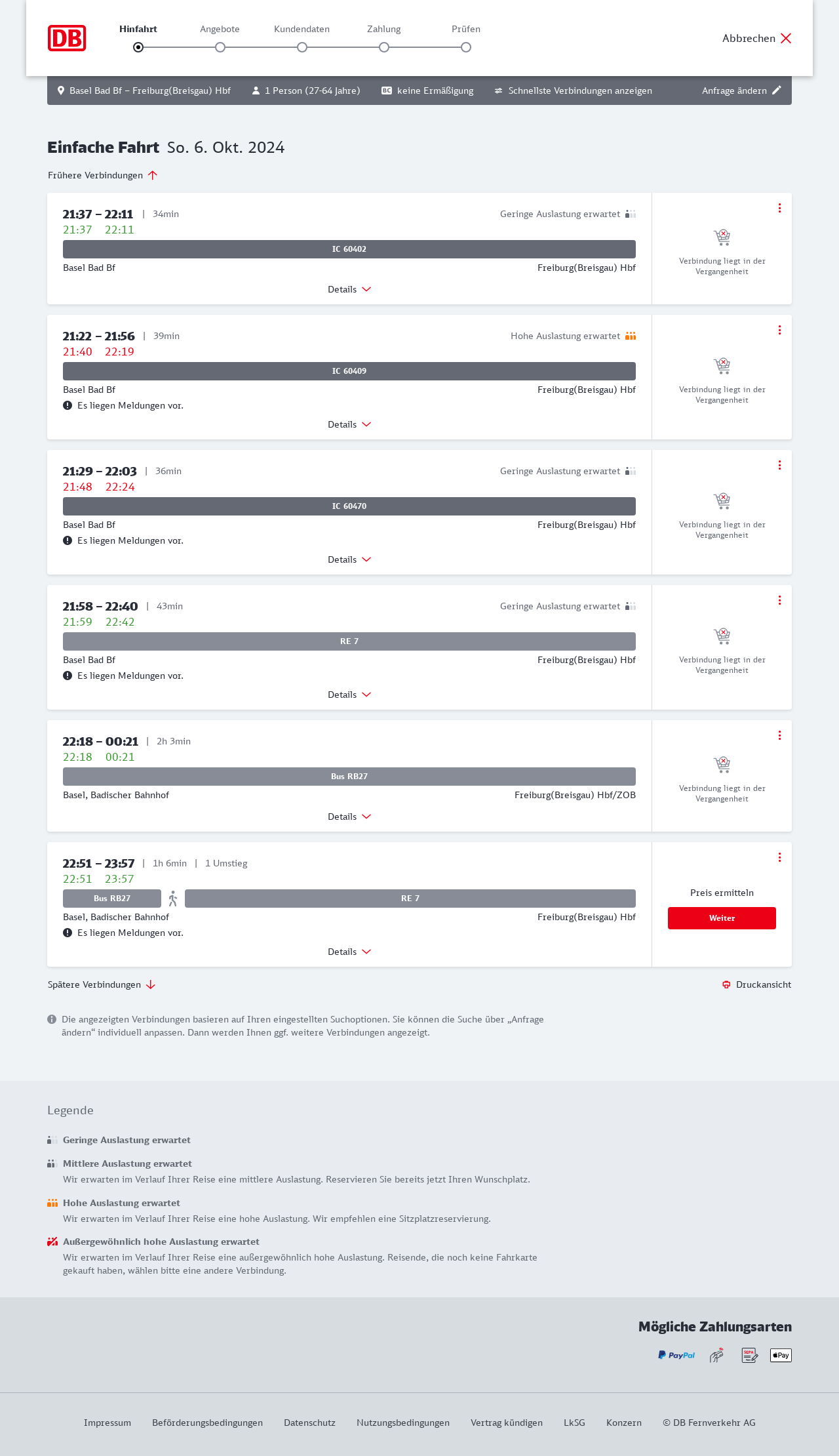Expand Details for the IC 60402 connection
This screenshot has width=839, height=1456.
pos(349,289)
